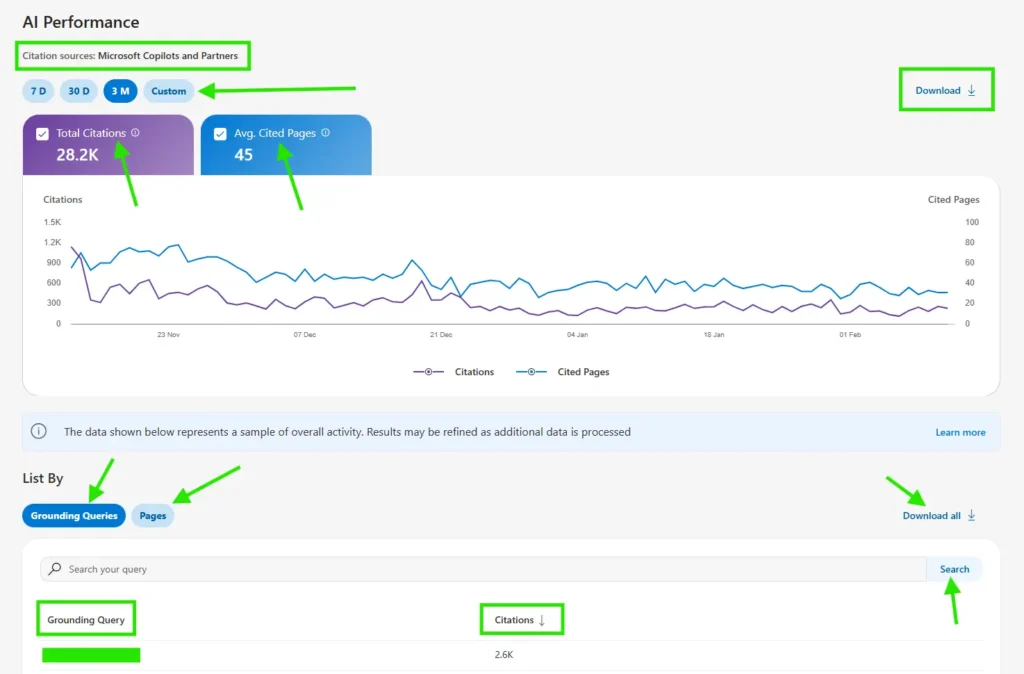Uncheck the Avg. Cited Pages metric checkbox
The image size is (1024, 674).
tap(221, 132)
